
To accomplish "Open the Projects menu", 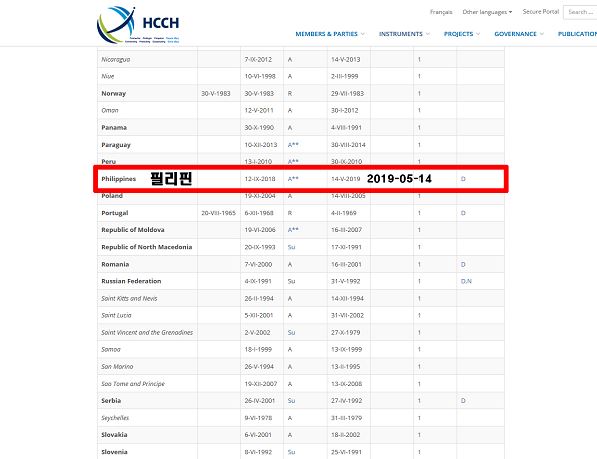I will click(x=461, y=34).
